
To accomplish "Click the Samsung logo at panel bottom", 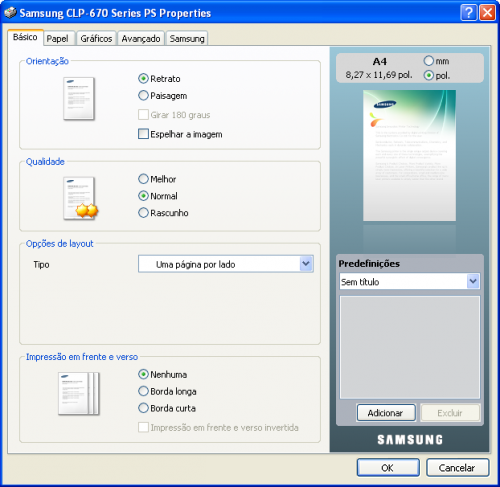I will click(410, 440).
